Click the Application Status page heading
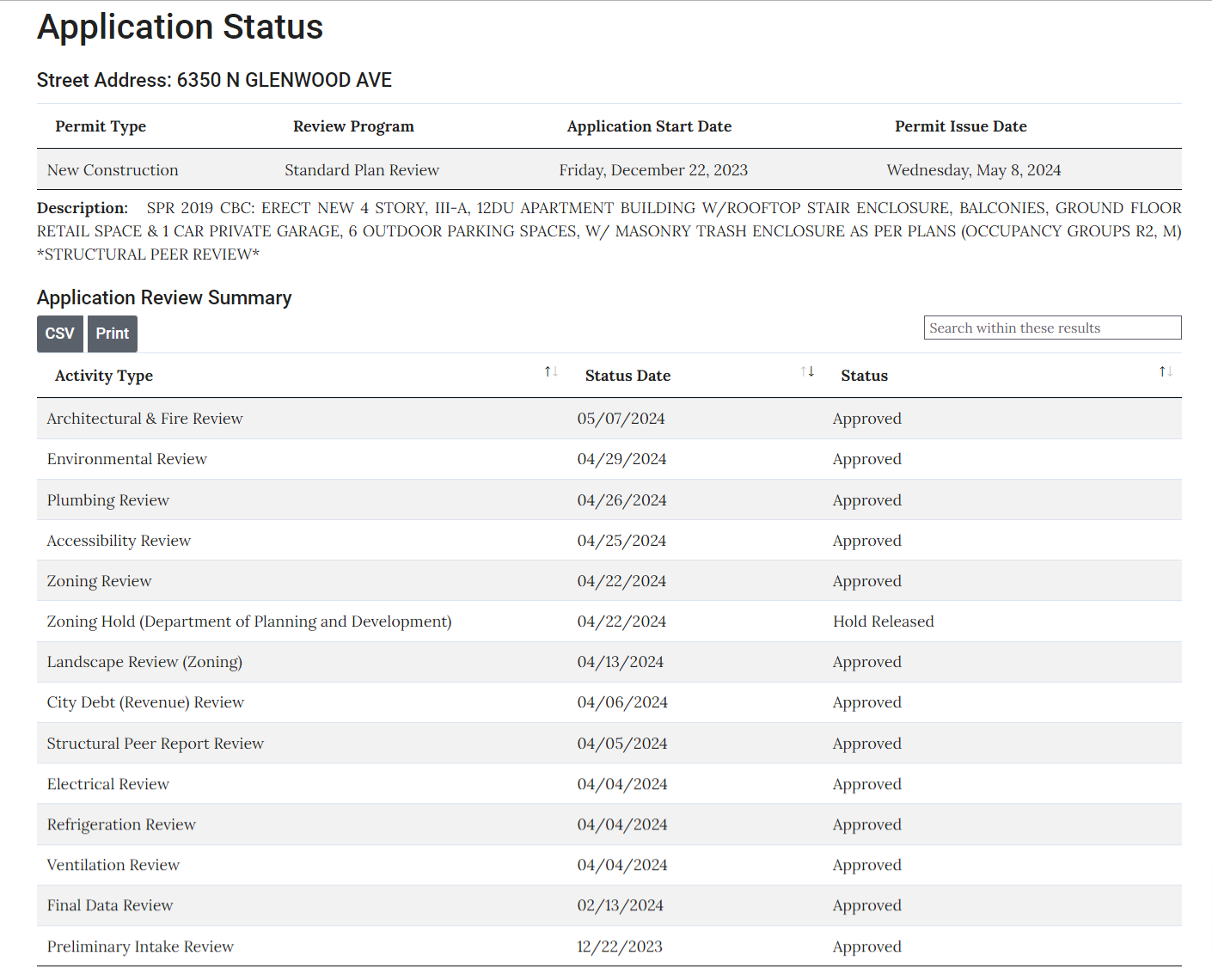 180,27
